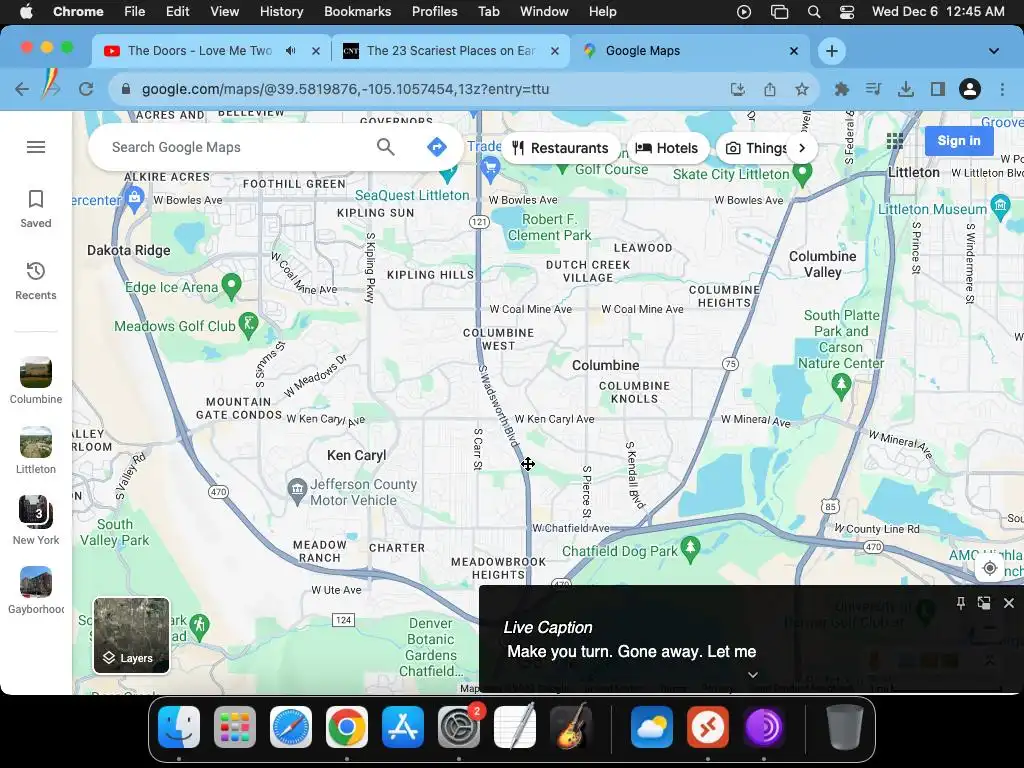
Task: Open Chrome downloads icon
Action: click(906, 89)
